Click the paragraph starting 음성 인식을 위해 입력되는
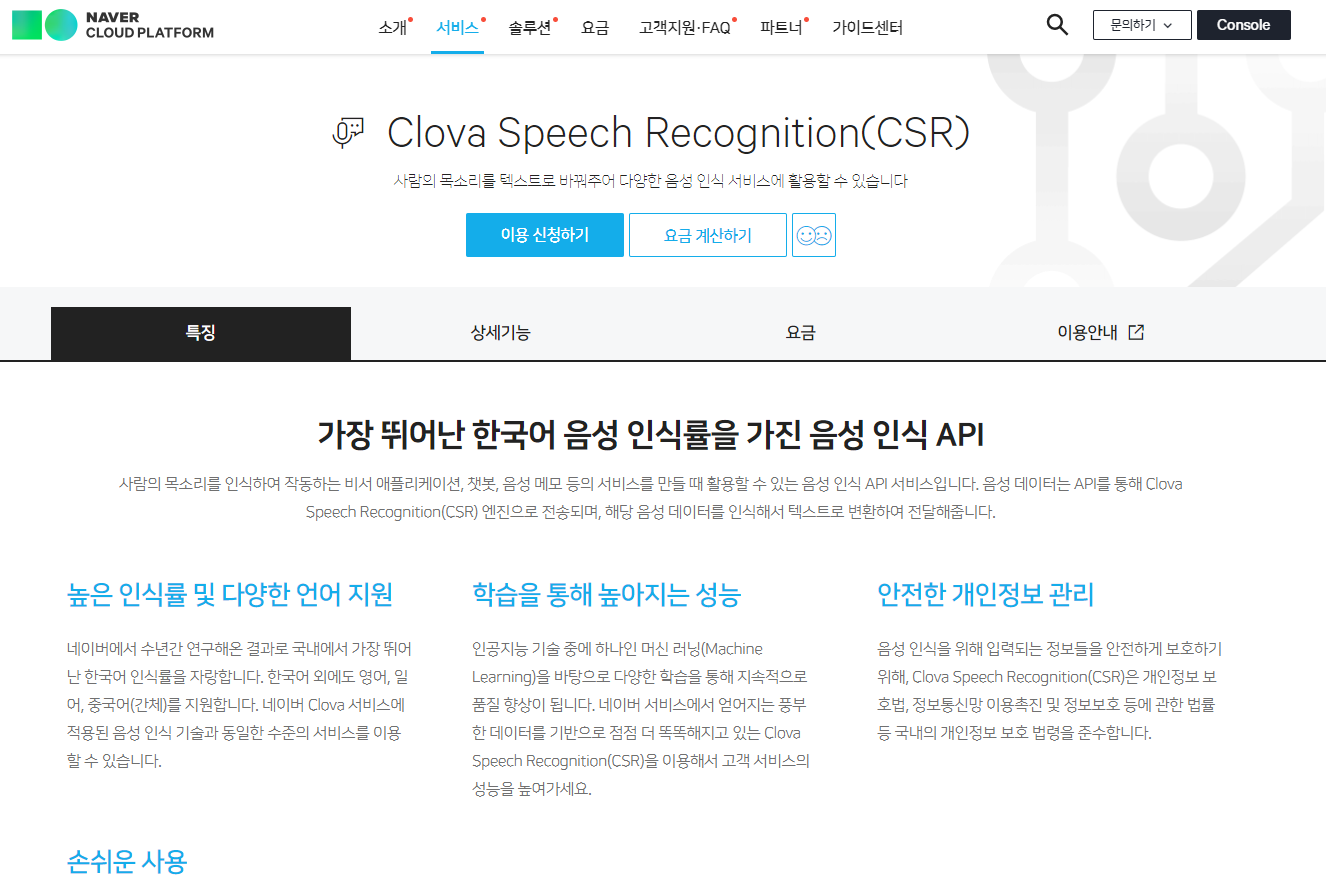The image size is (1326, 892). click(x=1050, y=691)
